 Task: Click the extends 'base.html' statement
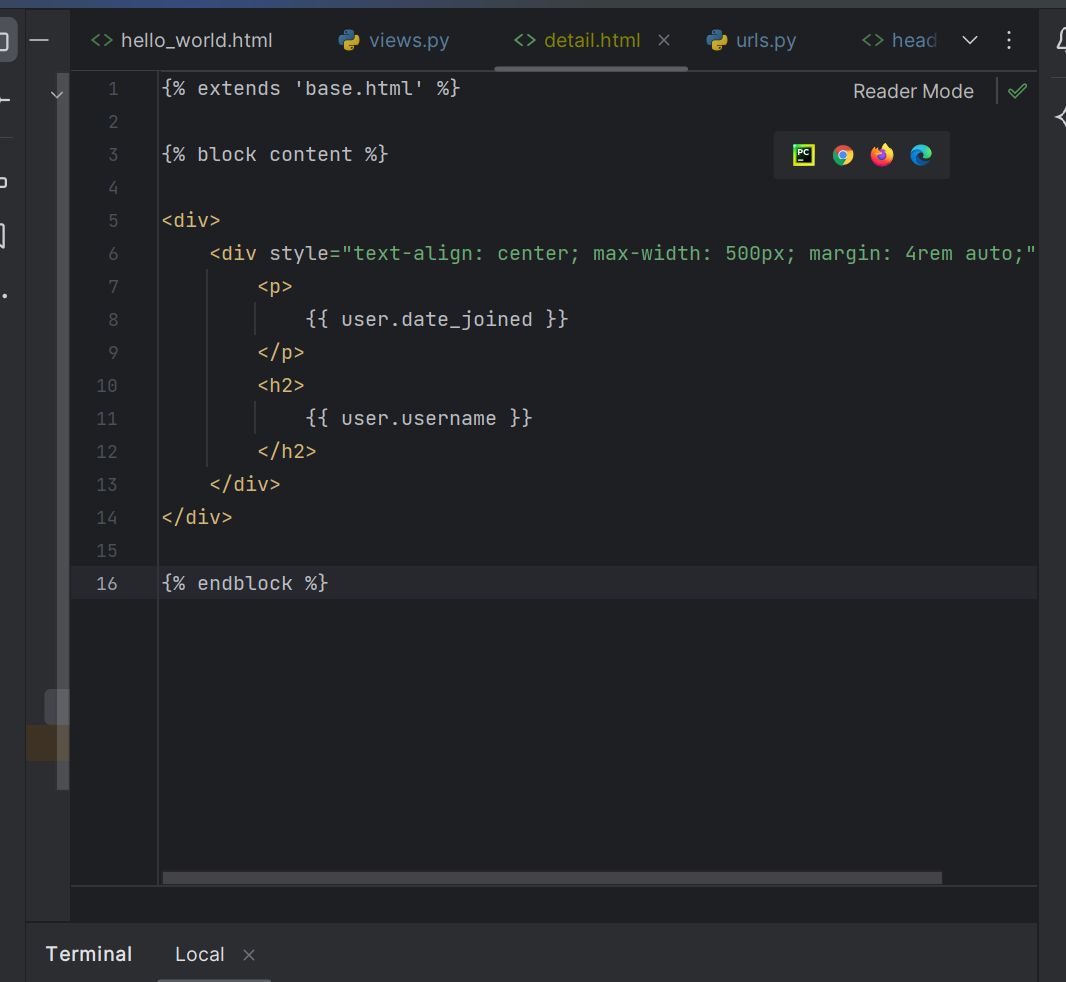pos(311,88)
